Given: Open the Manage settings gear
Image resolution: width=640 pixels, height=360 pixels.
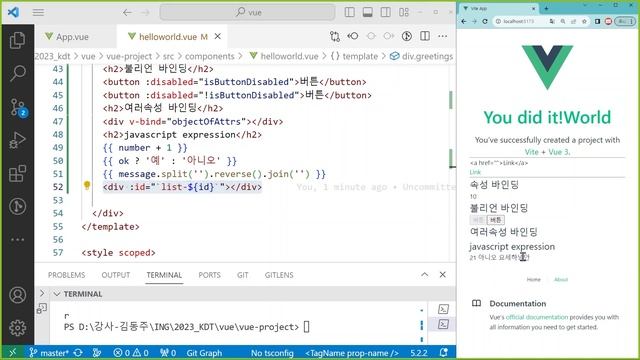Looking at the screenshot, I should pyautogui.click(x=17, y=328).
